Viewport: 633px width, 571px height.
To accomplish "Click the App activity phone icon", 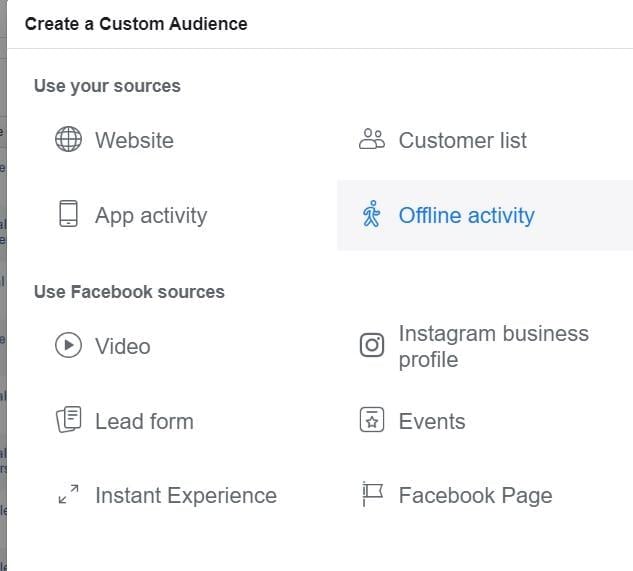I will [68, 214].
